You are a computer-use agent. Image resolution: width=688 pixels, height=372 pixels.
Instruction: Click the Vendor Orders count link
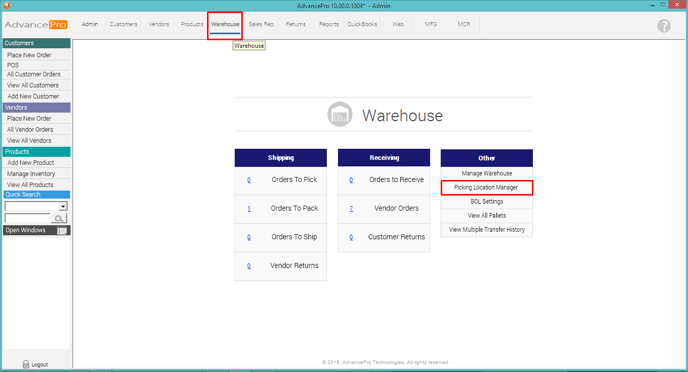[x=351, y=209]
